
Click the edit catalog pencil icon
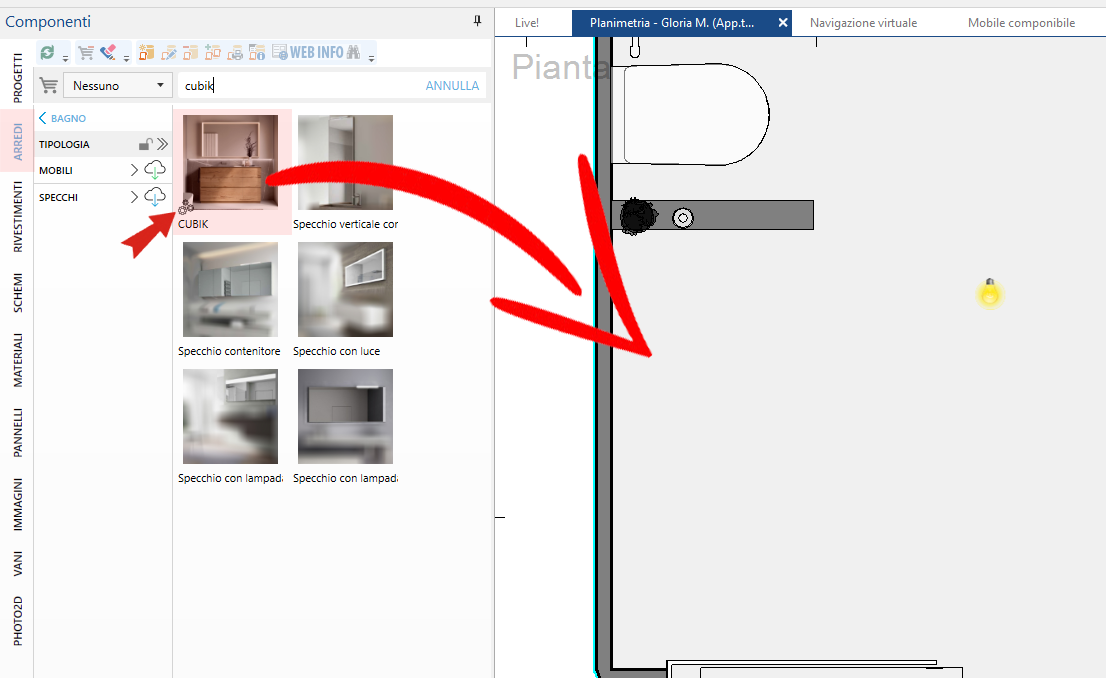tap(169, 52)
